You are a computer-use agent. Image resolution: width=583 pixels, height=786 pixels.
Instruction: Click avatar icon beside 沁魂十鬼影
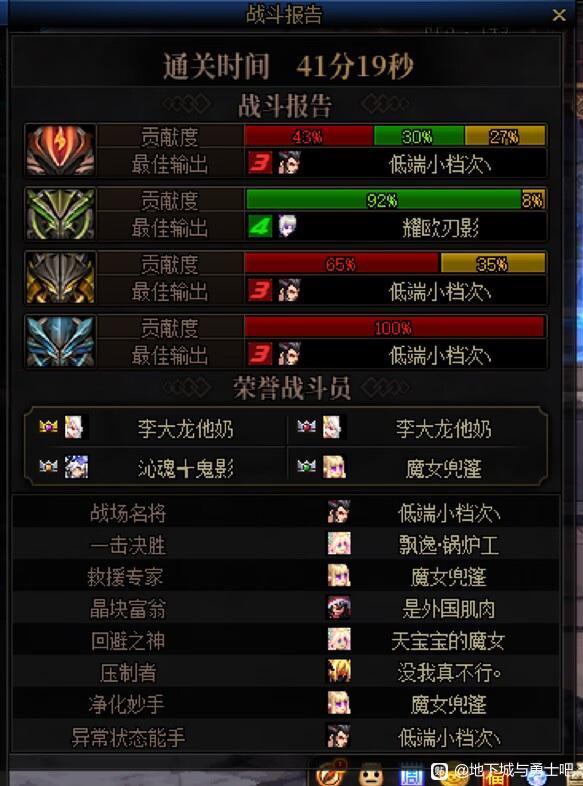(76, 467)
